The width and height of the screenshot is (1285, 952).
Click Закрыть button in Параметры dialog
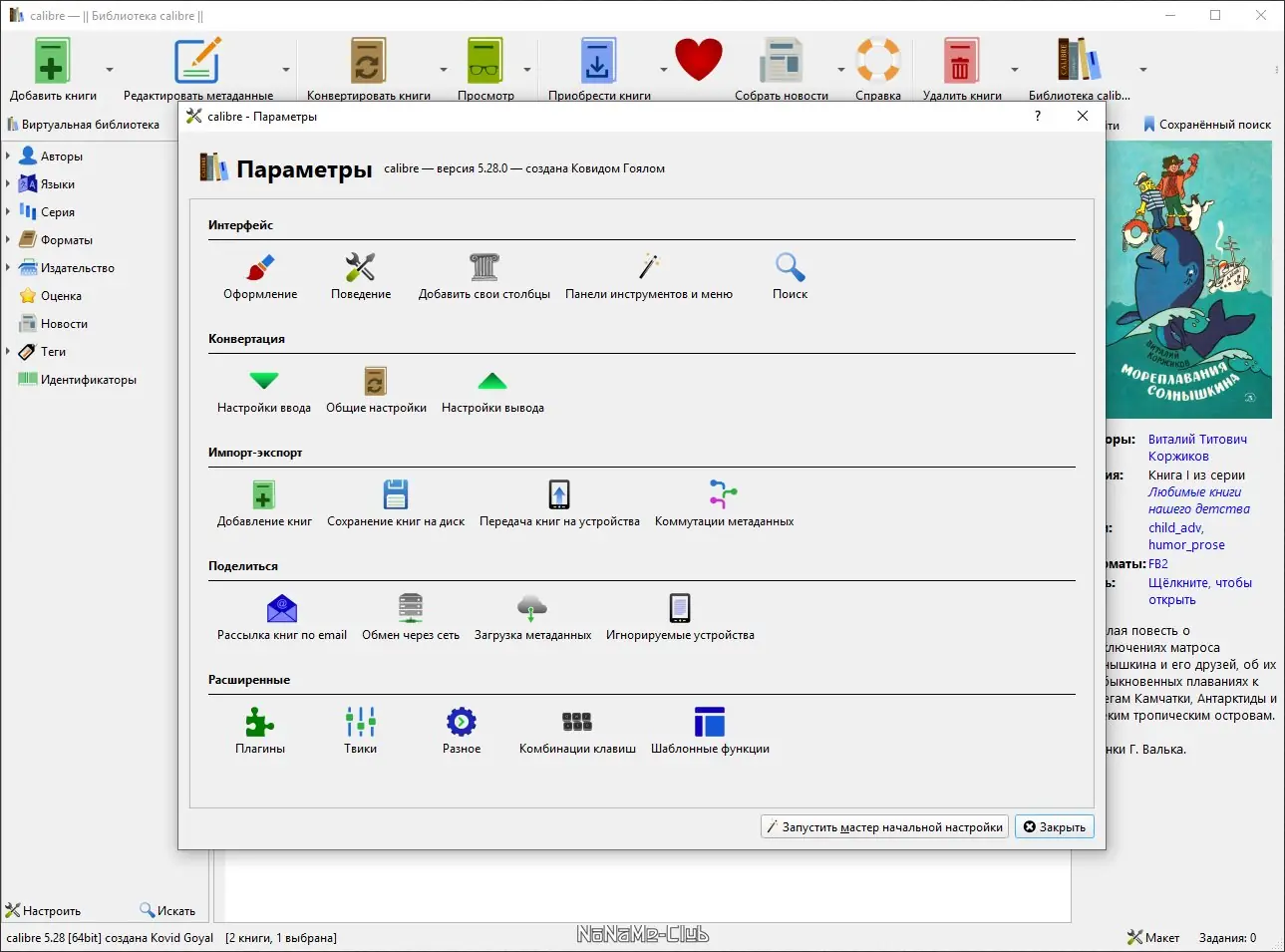(1054, 826)
